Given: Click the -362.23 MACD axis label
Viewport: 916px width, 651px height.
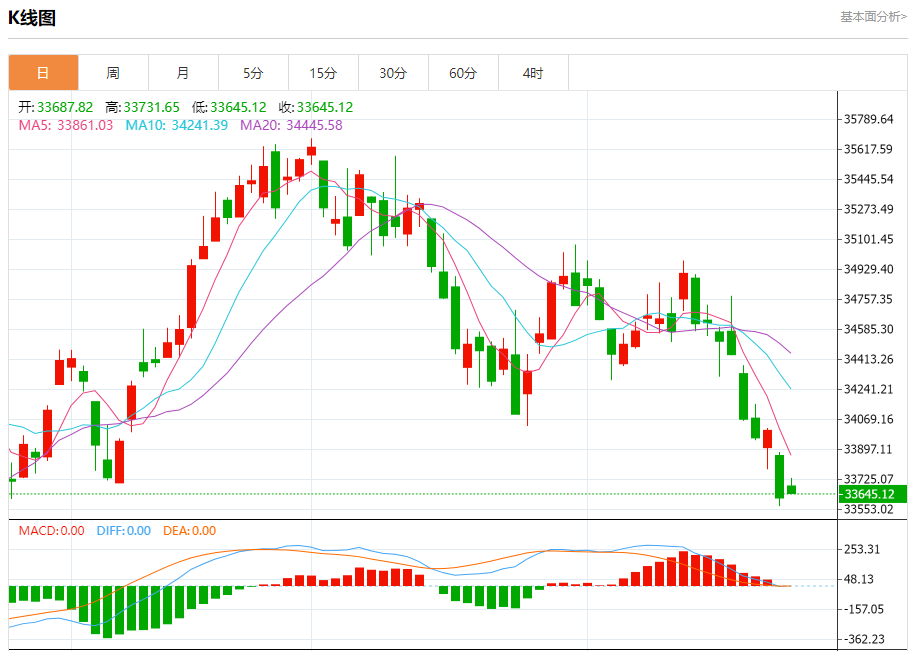Looking at the screenshot, I should point(864,639).
